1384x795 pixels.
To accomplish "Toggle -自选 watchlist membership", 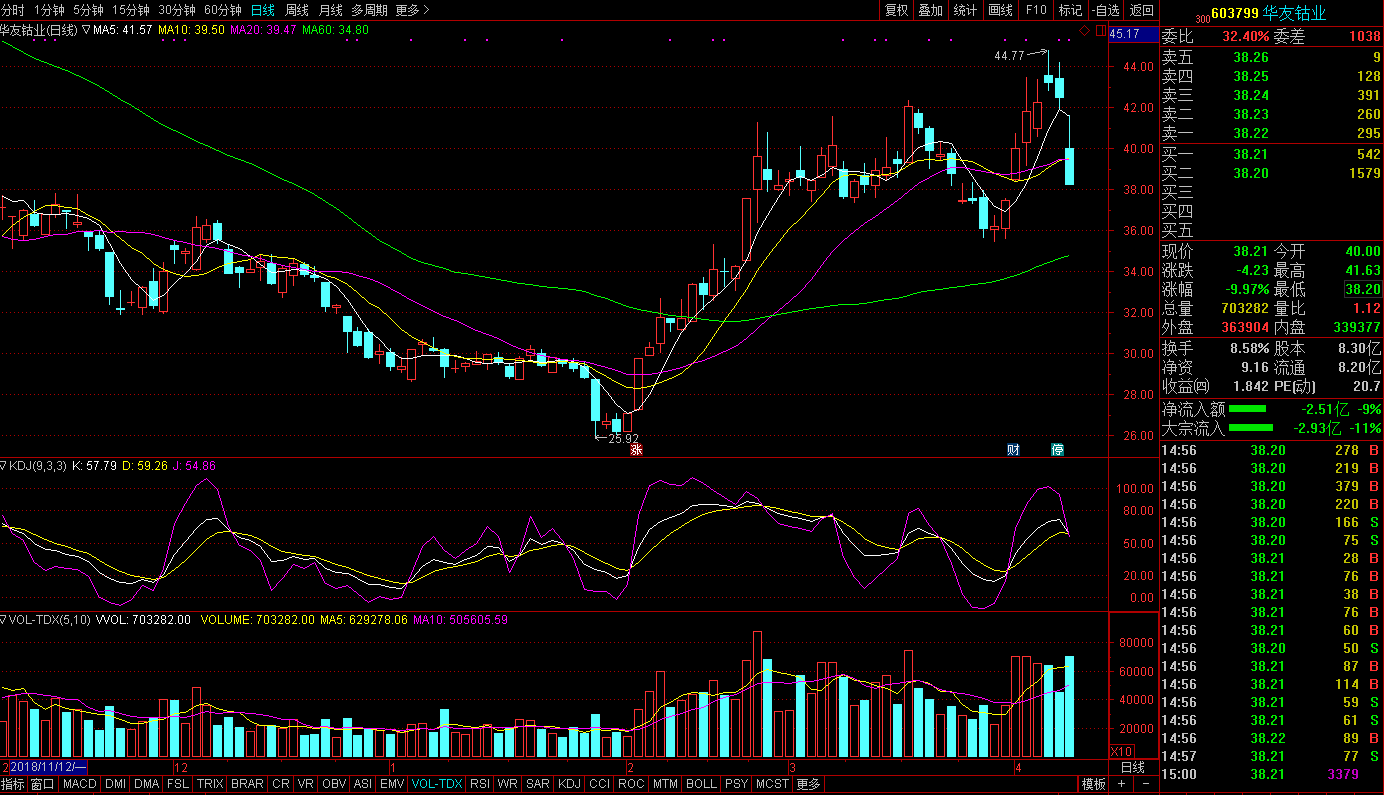I will point(1105,10).
